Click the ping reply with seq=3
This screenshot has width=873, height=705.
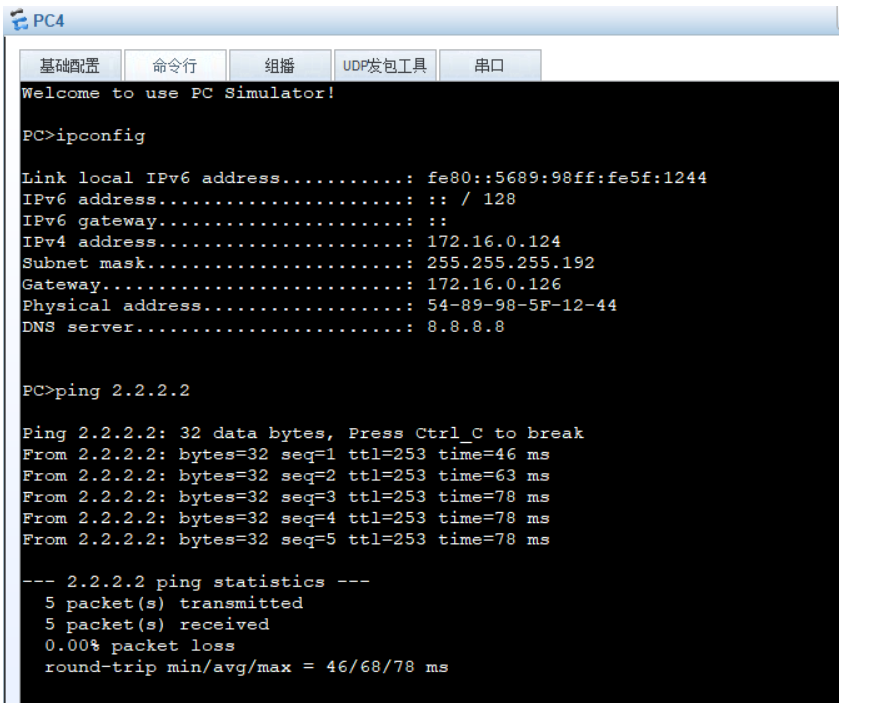(286, 497)
